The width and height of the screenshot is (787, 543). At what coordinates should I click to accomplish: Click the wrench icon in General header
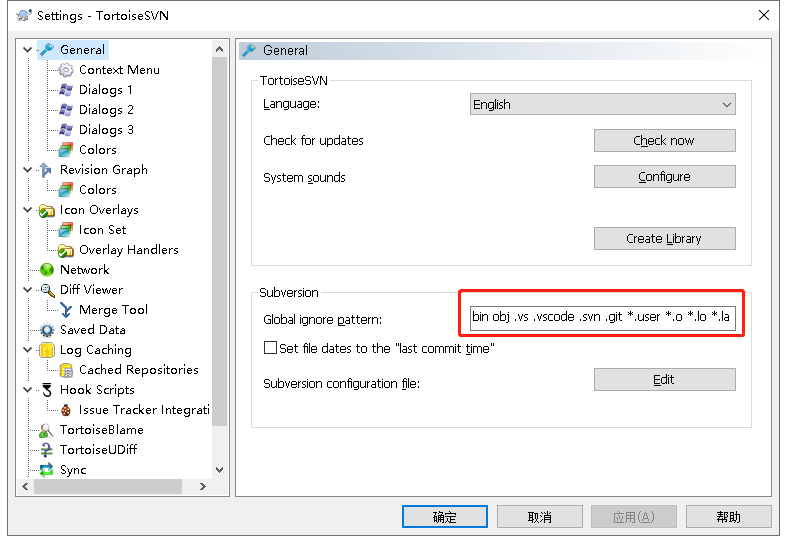coord(249,50)
